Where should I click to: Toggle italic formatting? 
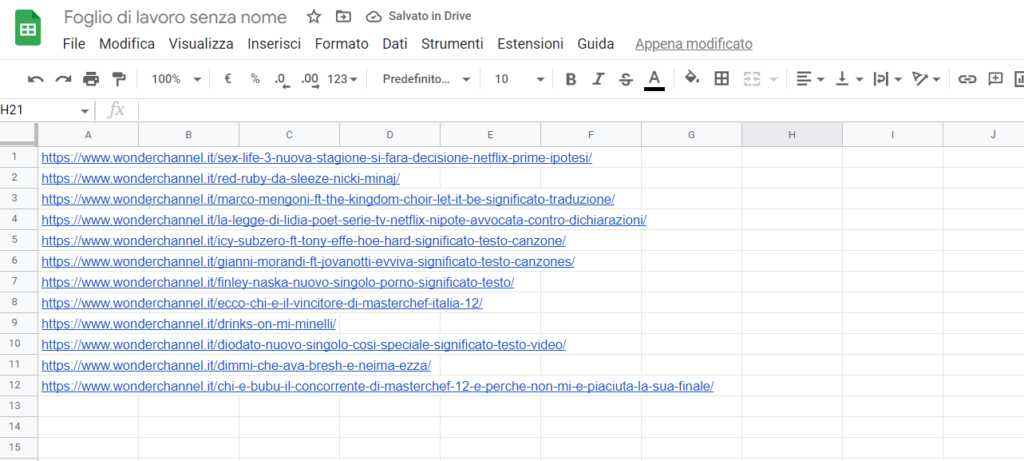tap(598, 79)
